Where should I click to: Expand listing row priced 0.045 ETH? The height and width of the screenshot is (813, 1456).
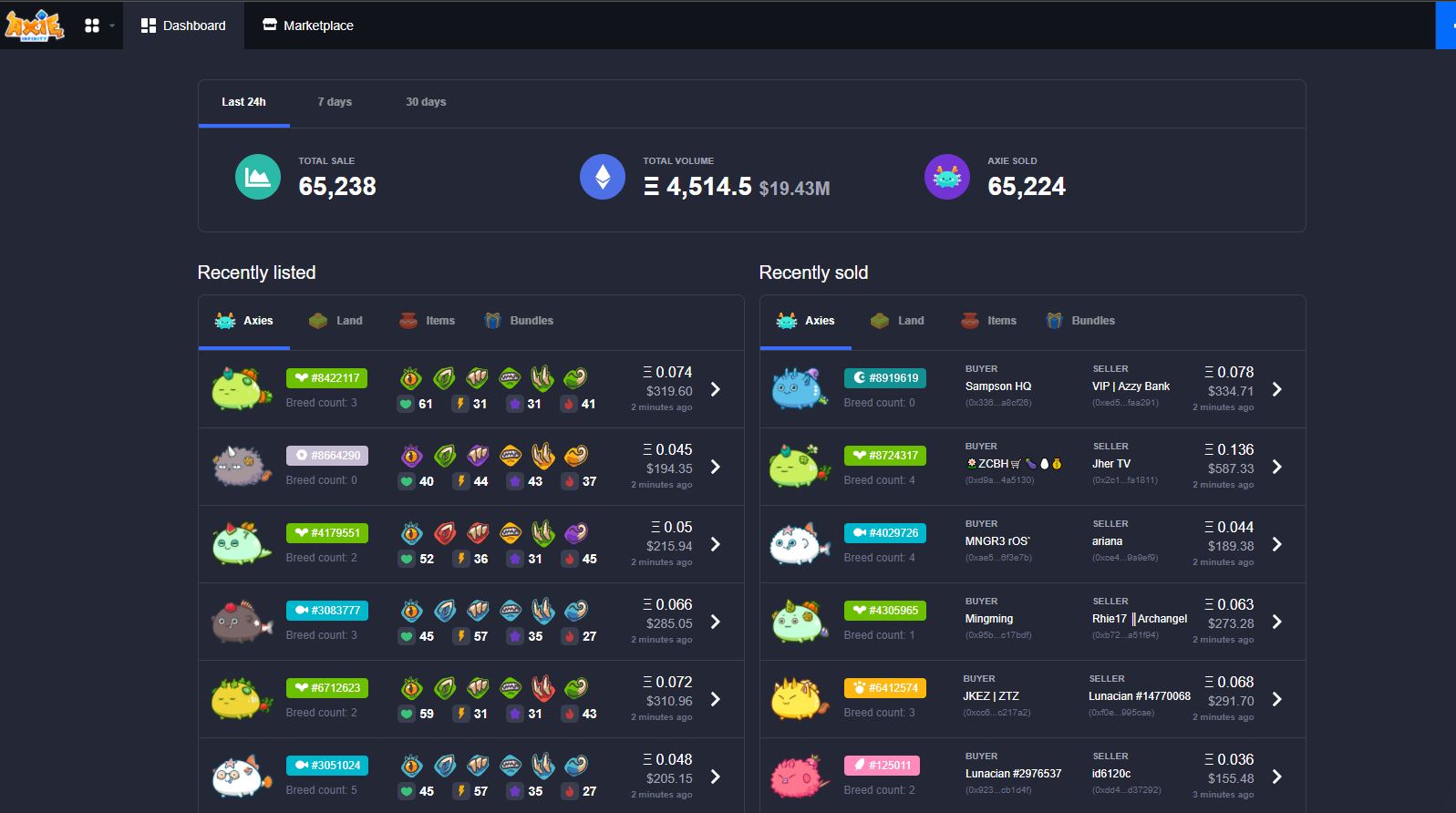pos(716,467)
